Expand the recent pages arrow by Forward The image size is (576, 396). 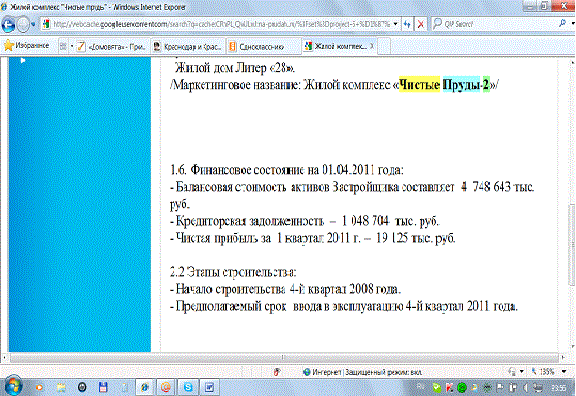point(33,25)
